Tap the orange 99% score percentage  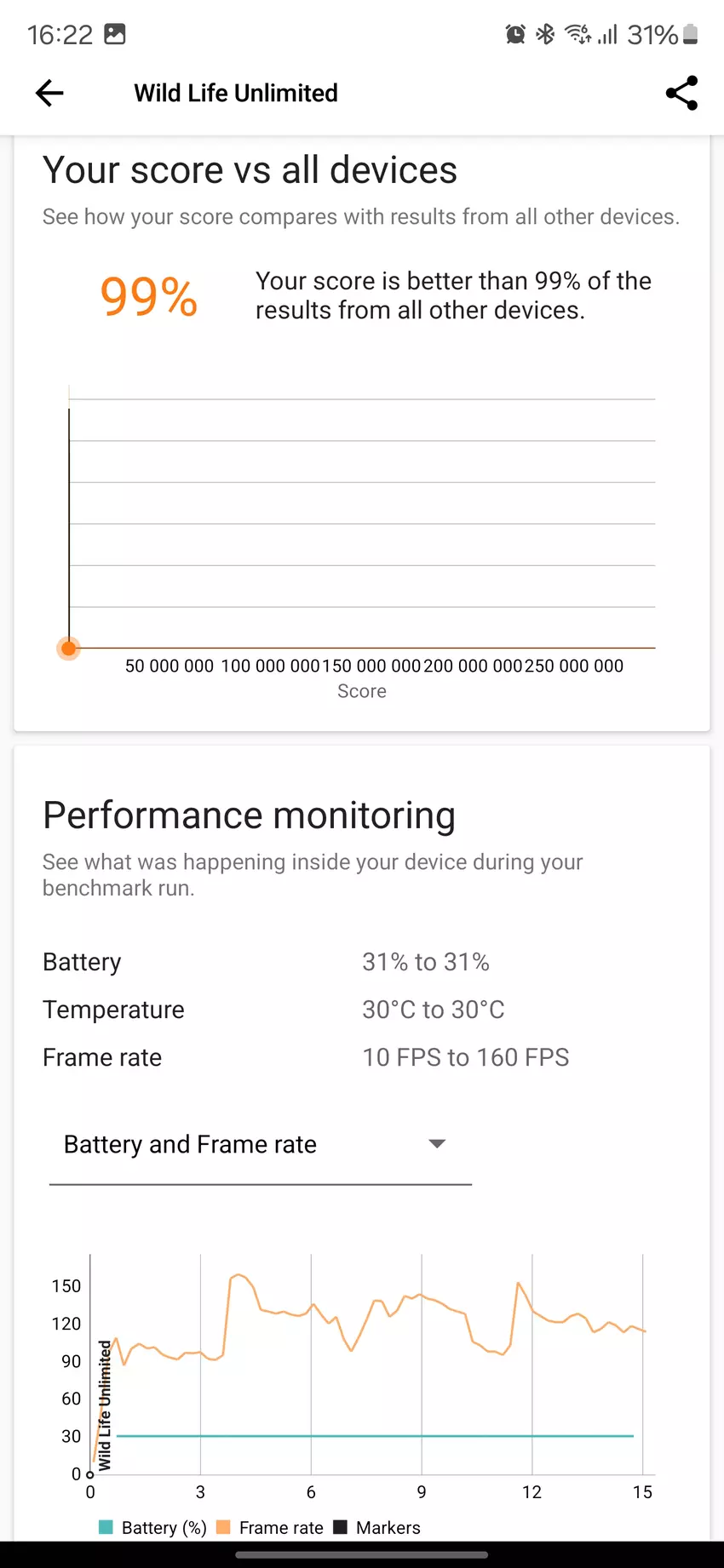pos(149,296)
